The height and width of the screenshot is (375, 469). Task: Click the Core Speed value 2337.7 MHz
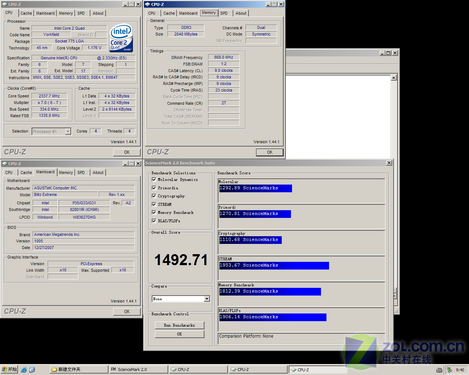(49, 96)
